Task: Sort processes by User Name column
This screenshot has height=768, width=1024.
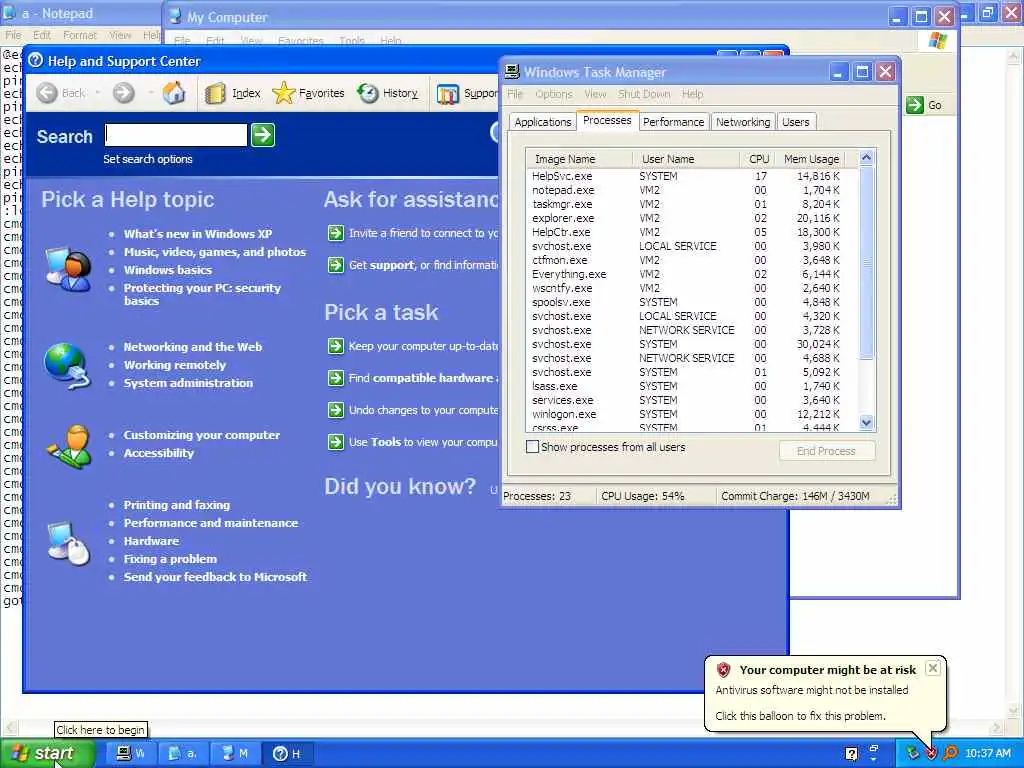Action: (x=686, y=159)
